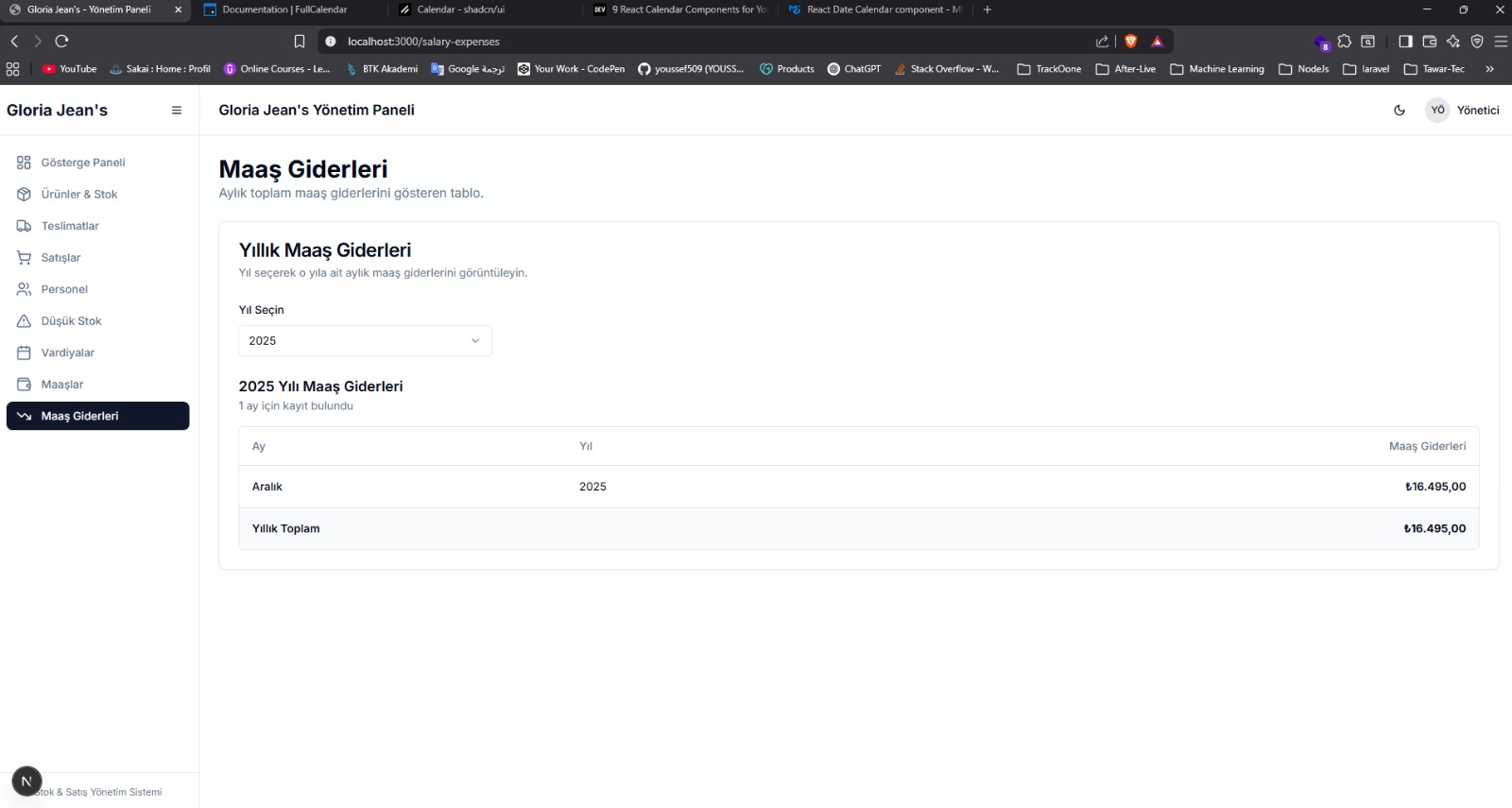Click the share icon in the address bar

pos(1102,42)
